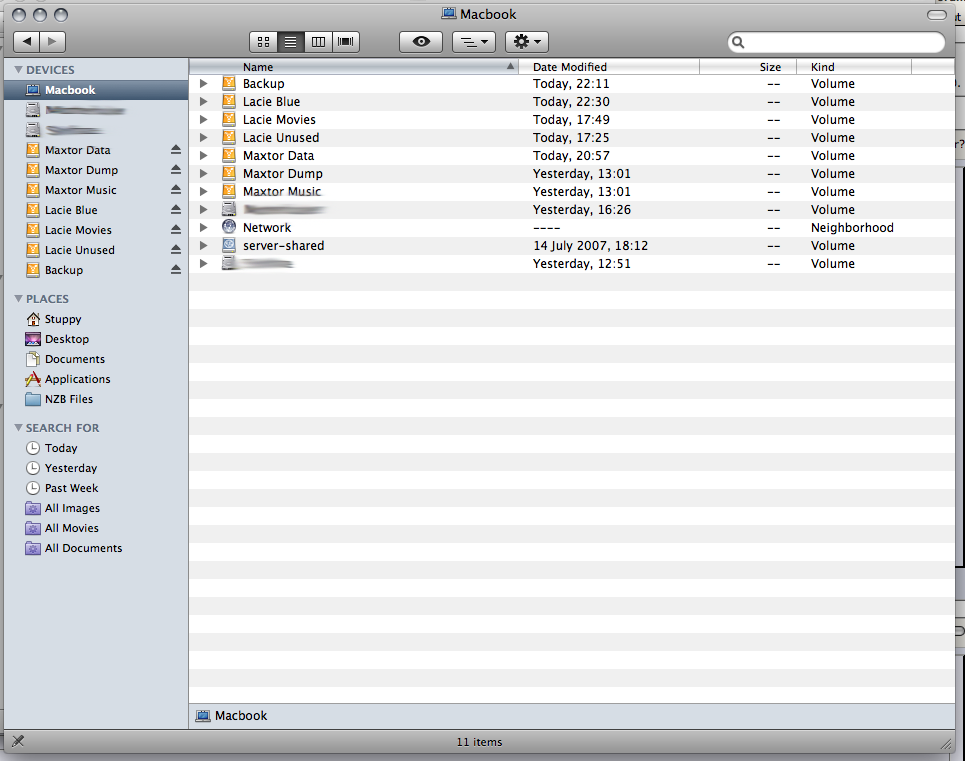Viewport: 965px width, 761px height.
Task: Collapse the DEVICES sidebar section
Action: tap(18, 70)
